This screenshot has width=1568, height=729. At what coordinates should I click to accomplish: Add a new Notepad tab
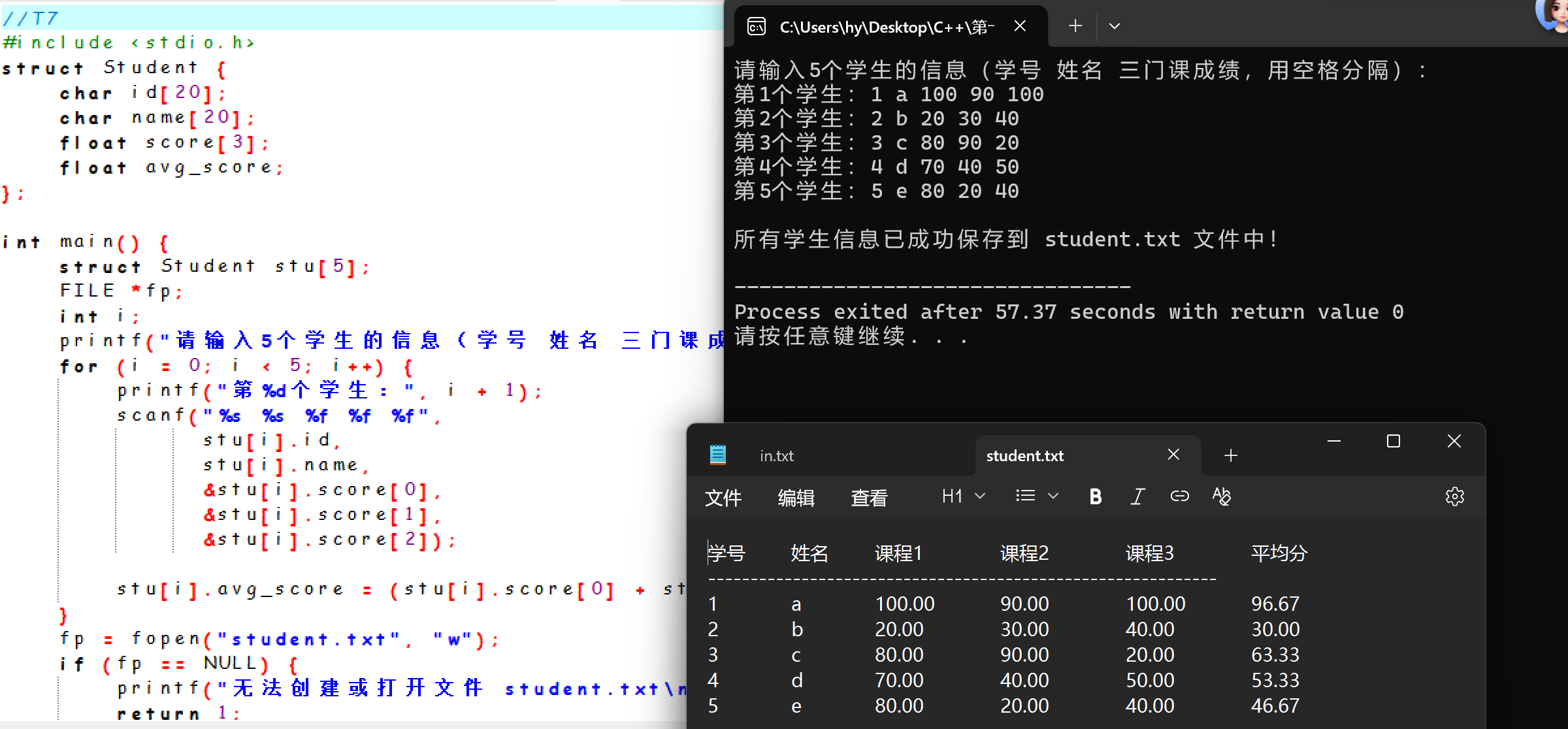[1231, 455]
